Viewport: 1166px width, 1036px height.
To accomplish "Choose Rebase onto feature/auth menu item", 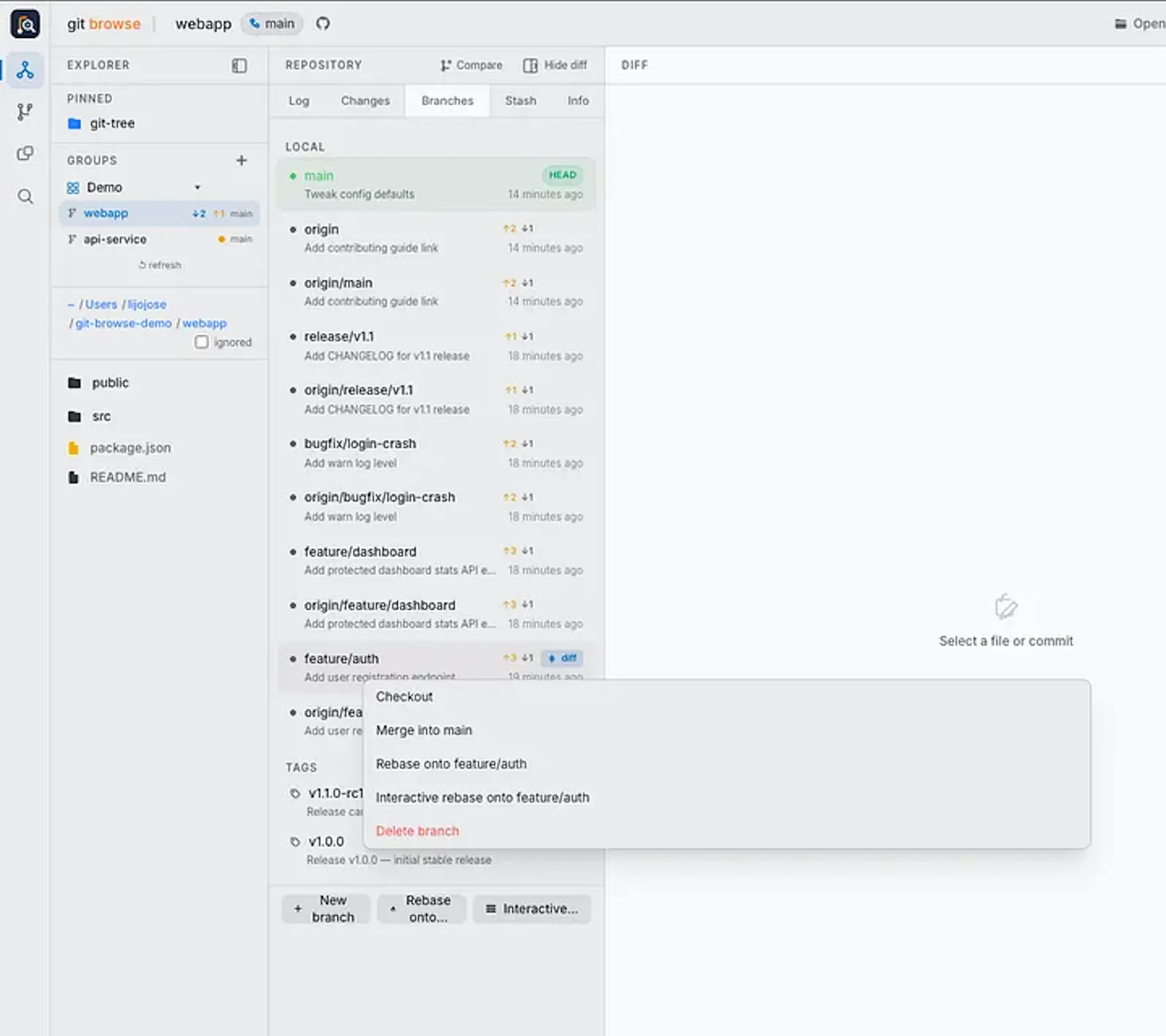I will 727,764.
